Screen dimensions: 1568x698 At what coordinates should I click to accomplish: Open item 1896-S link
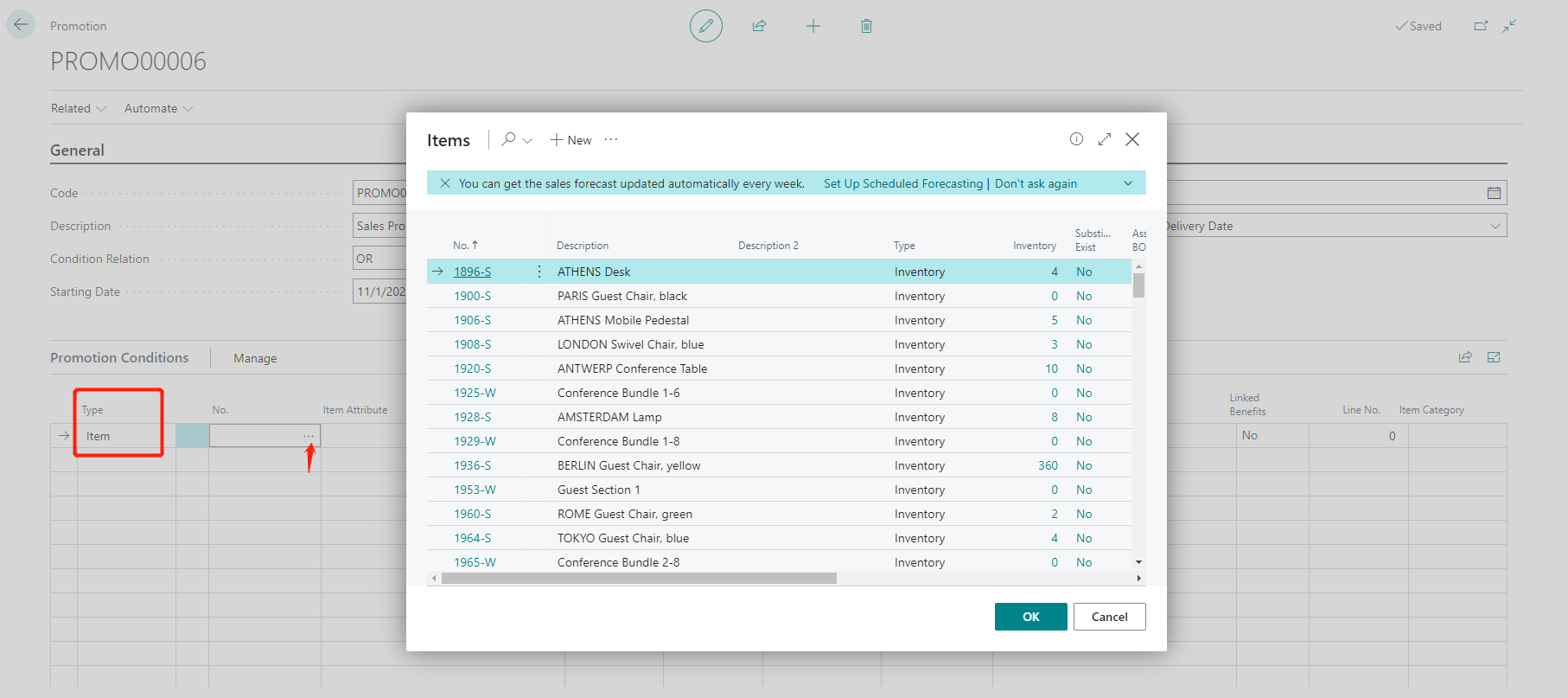472,272
